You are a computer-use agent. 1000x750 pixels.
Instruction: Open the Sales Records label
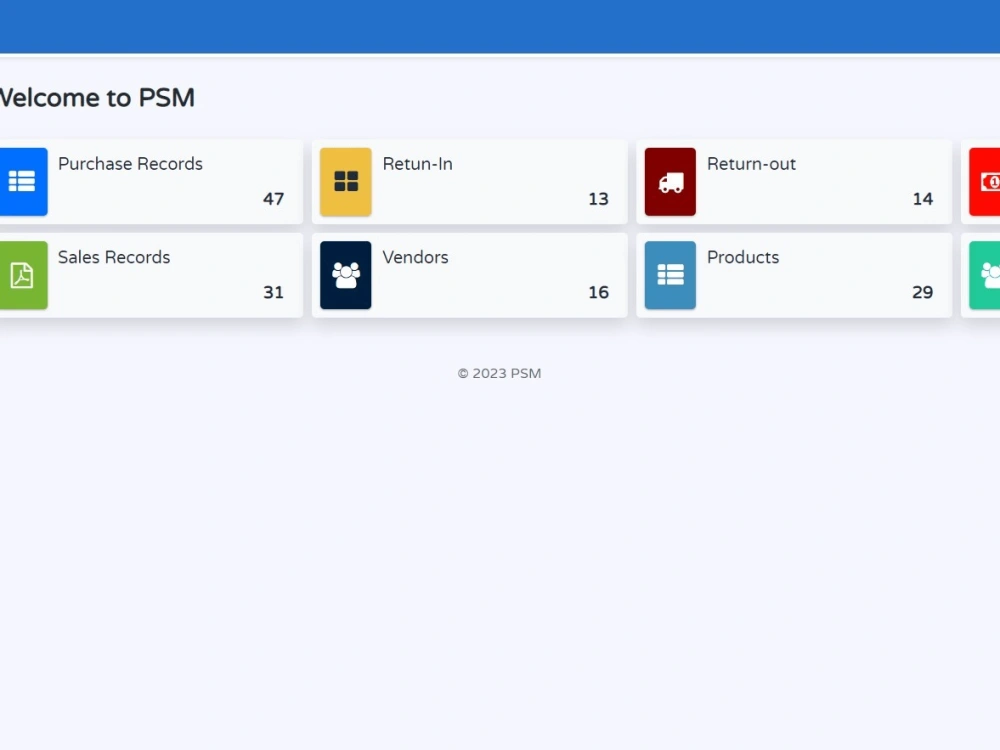pyautogui.click(x=114, y=257)
